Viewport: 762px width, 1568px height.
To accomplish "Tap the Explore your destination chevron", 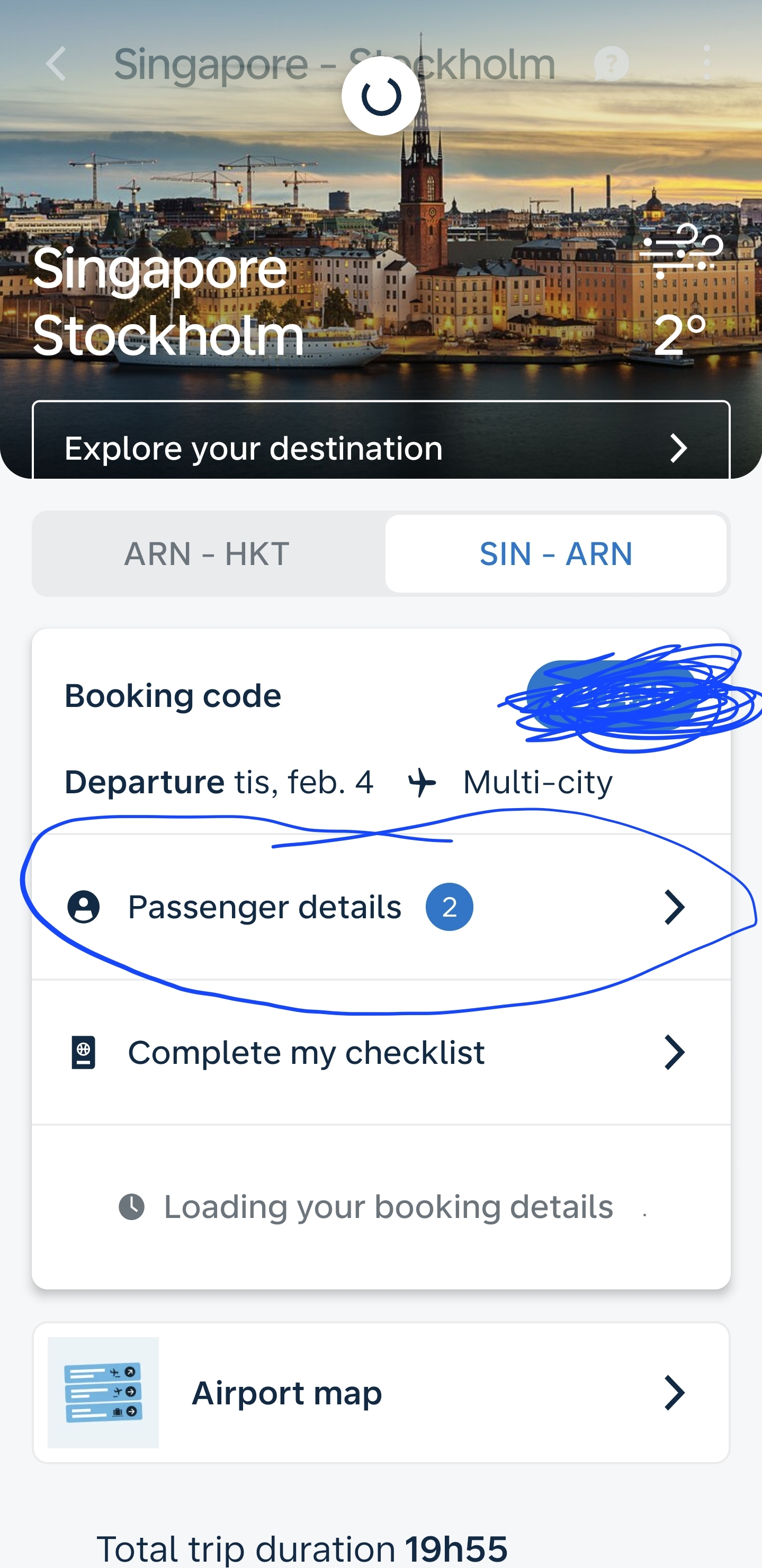I will click(678, 449).
